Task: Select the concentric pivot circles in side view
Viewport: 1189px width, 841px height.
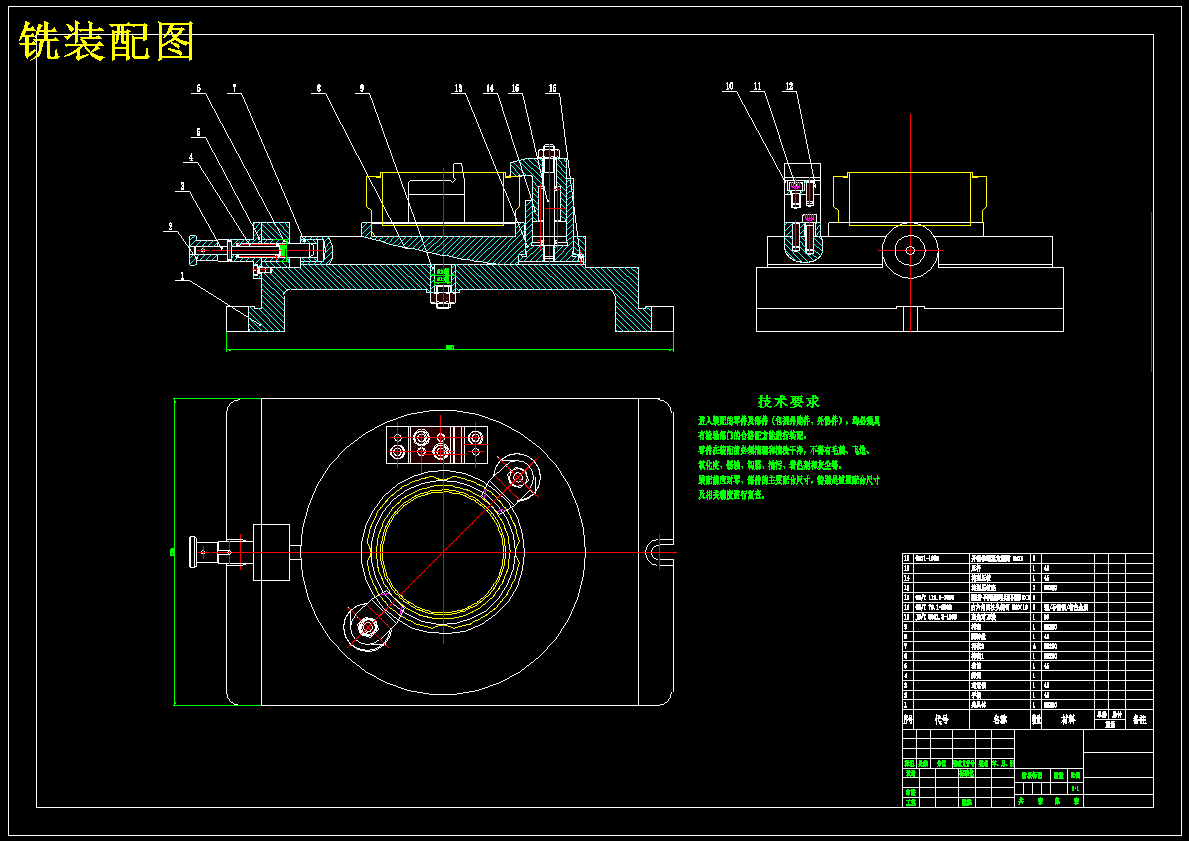Action: pos(910,250)
